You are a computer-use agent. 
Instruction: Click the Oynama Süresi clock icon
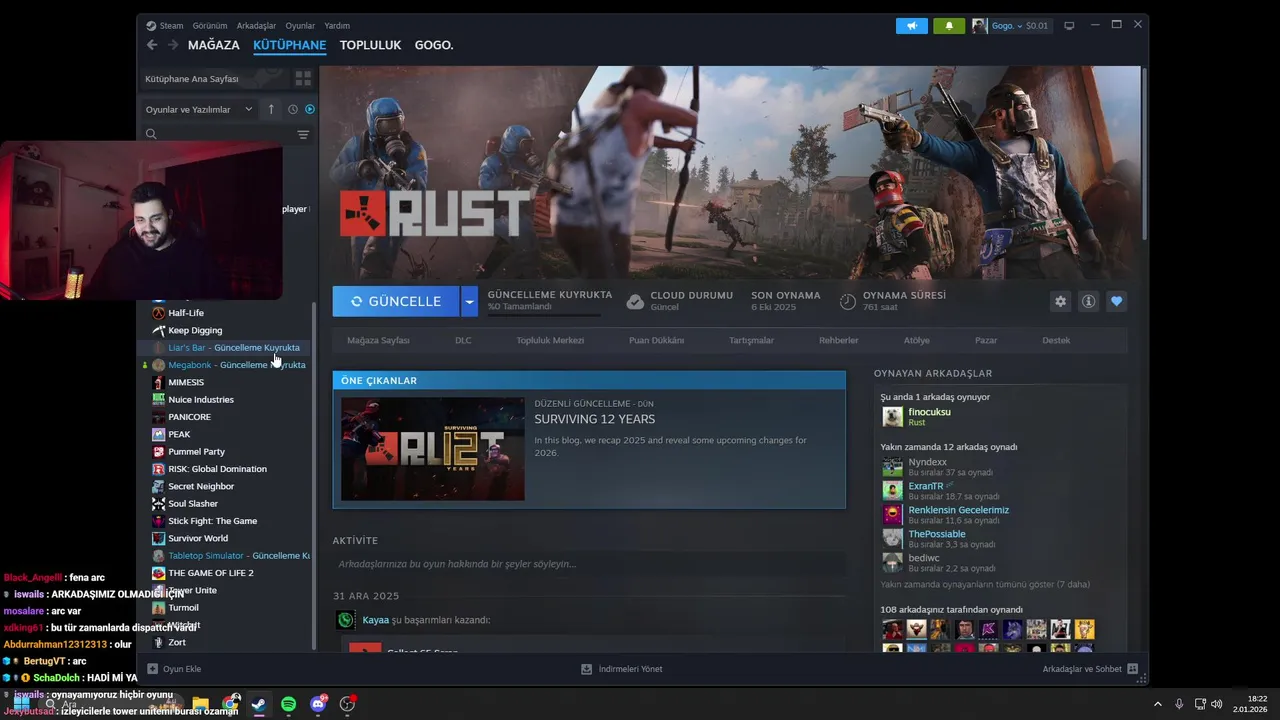coord(847,301)
